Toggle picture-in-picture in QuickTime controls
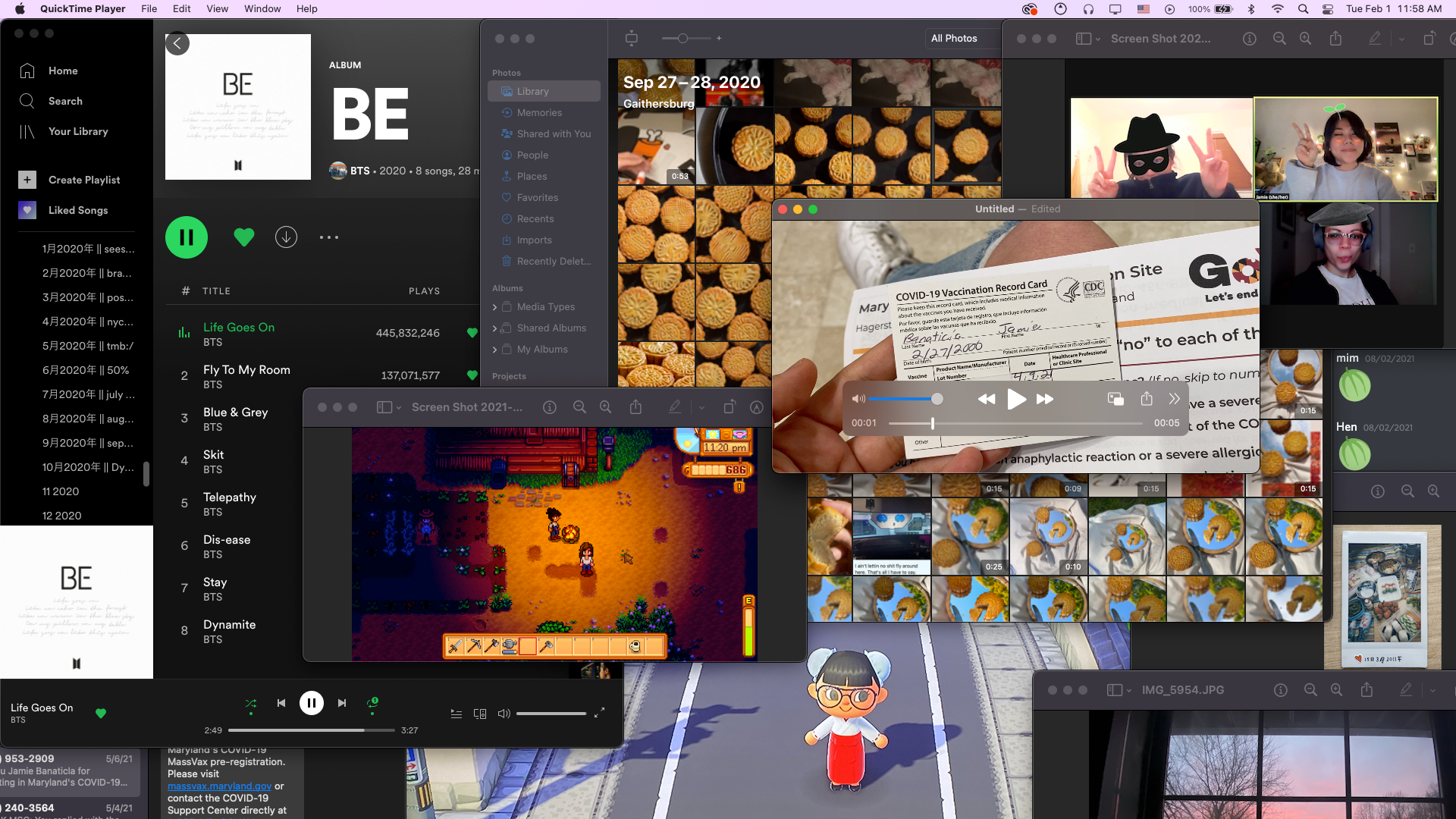The height and width of the screenshot is (819, 1456). coord(1116,399)
